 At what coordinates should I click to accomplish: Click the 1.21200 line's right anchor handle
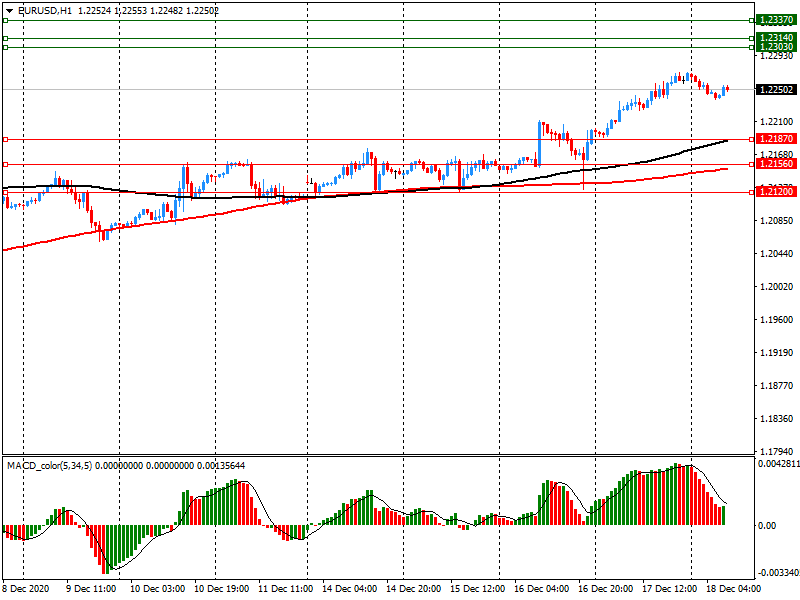(751, 192)
